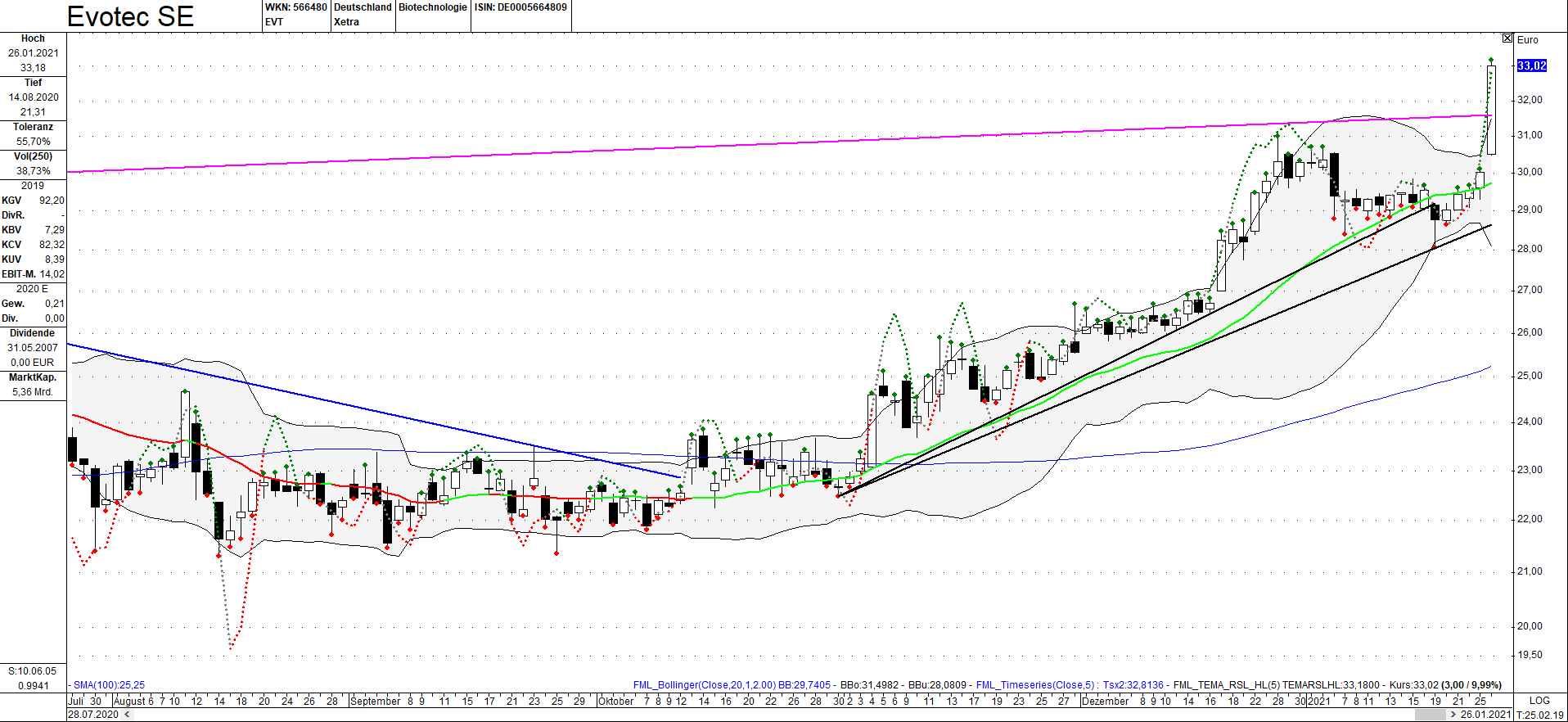Screen dimensions: 1568x722
Task: Click the low value 21,31
Action: [33, 112]
